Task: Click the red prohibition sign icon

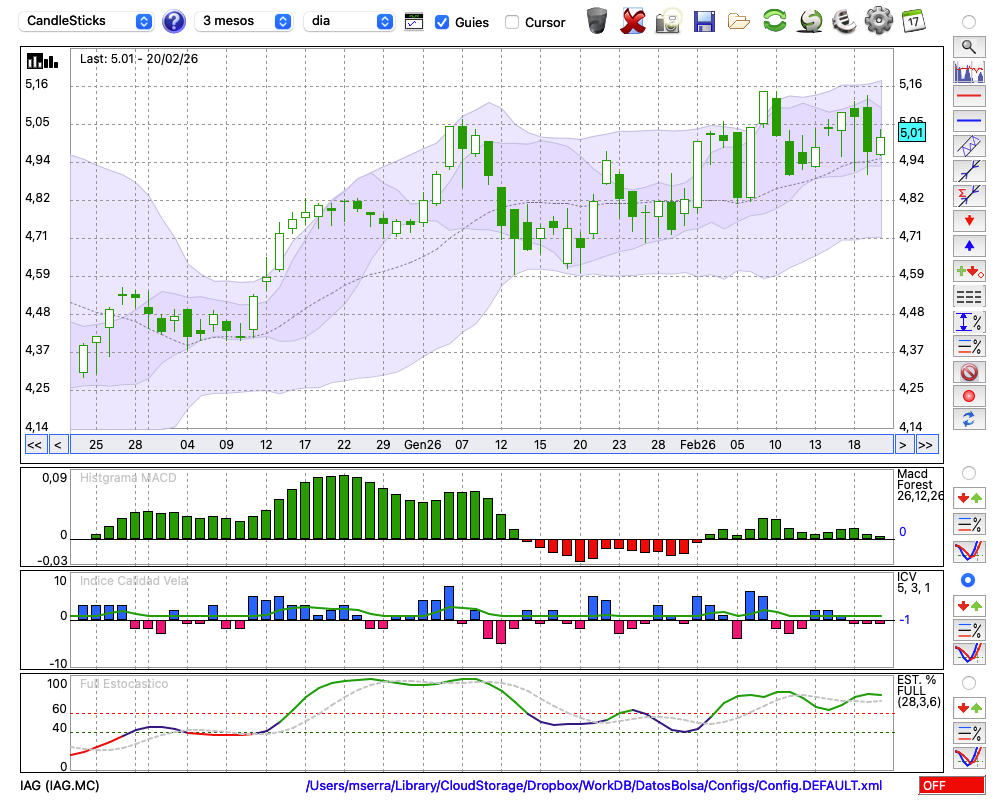Action: (968, 372)
